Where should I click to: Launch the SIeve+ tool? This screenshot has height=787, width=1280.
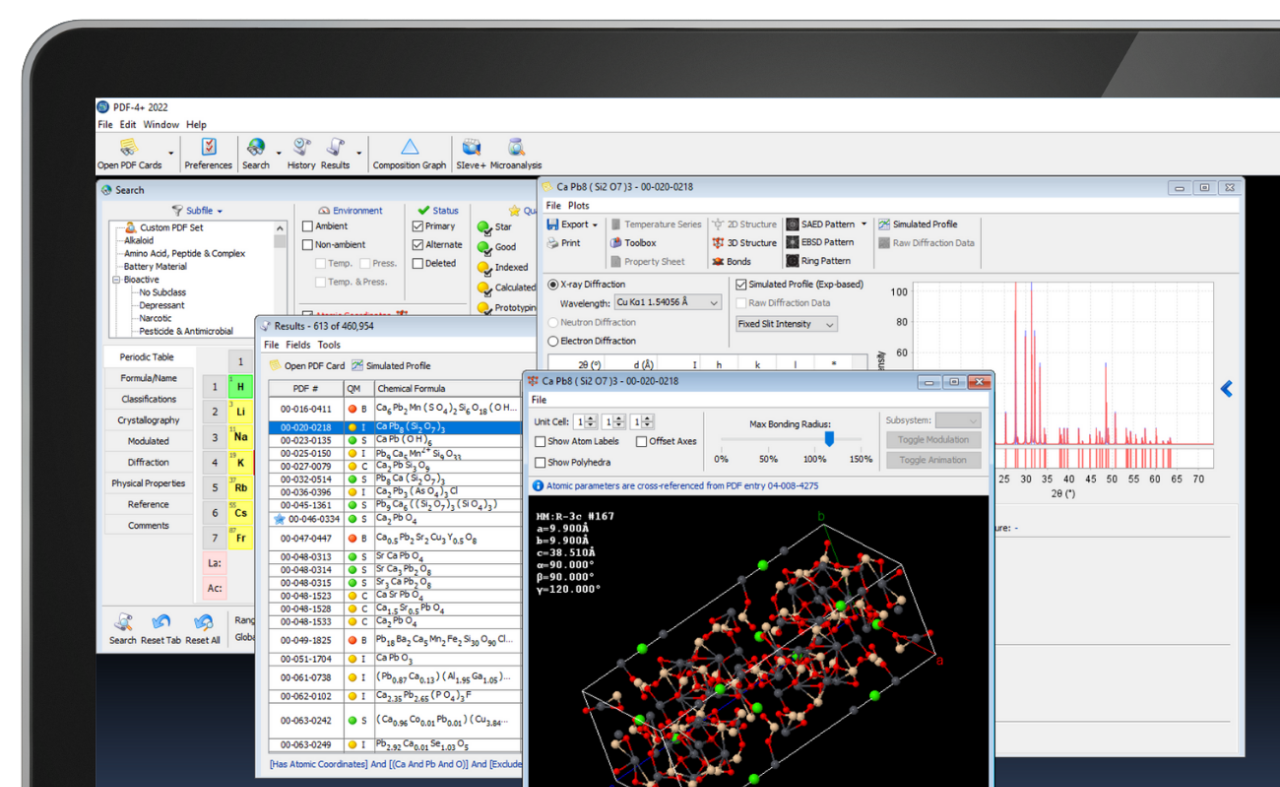pyautogui.click(x=470, y=154)
